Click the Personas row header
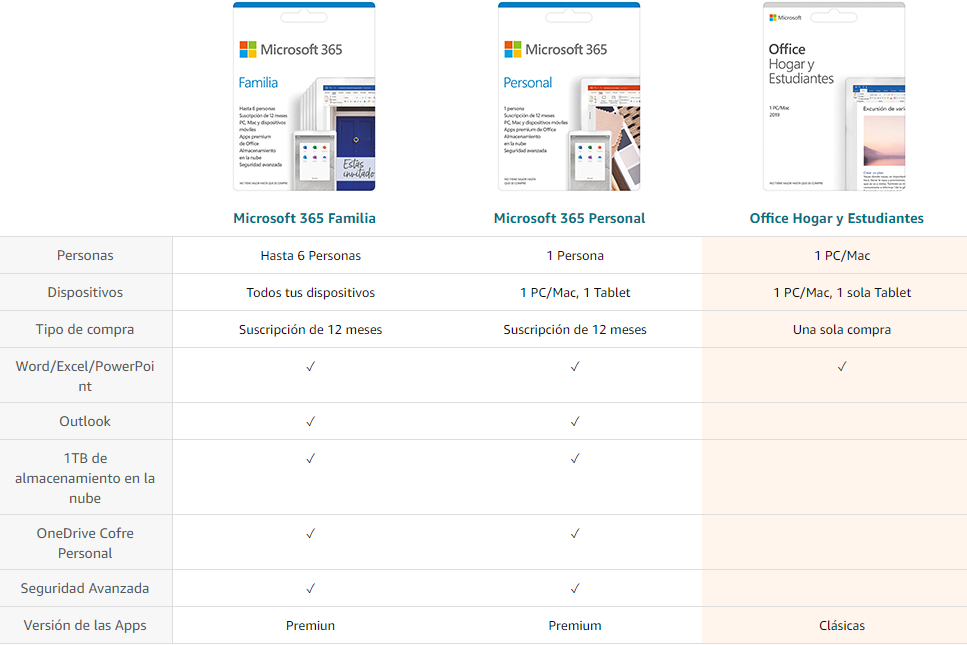The width and height of the screenshot is (967, 645). (85, 255)
